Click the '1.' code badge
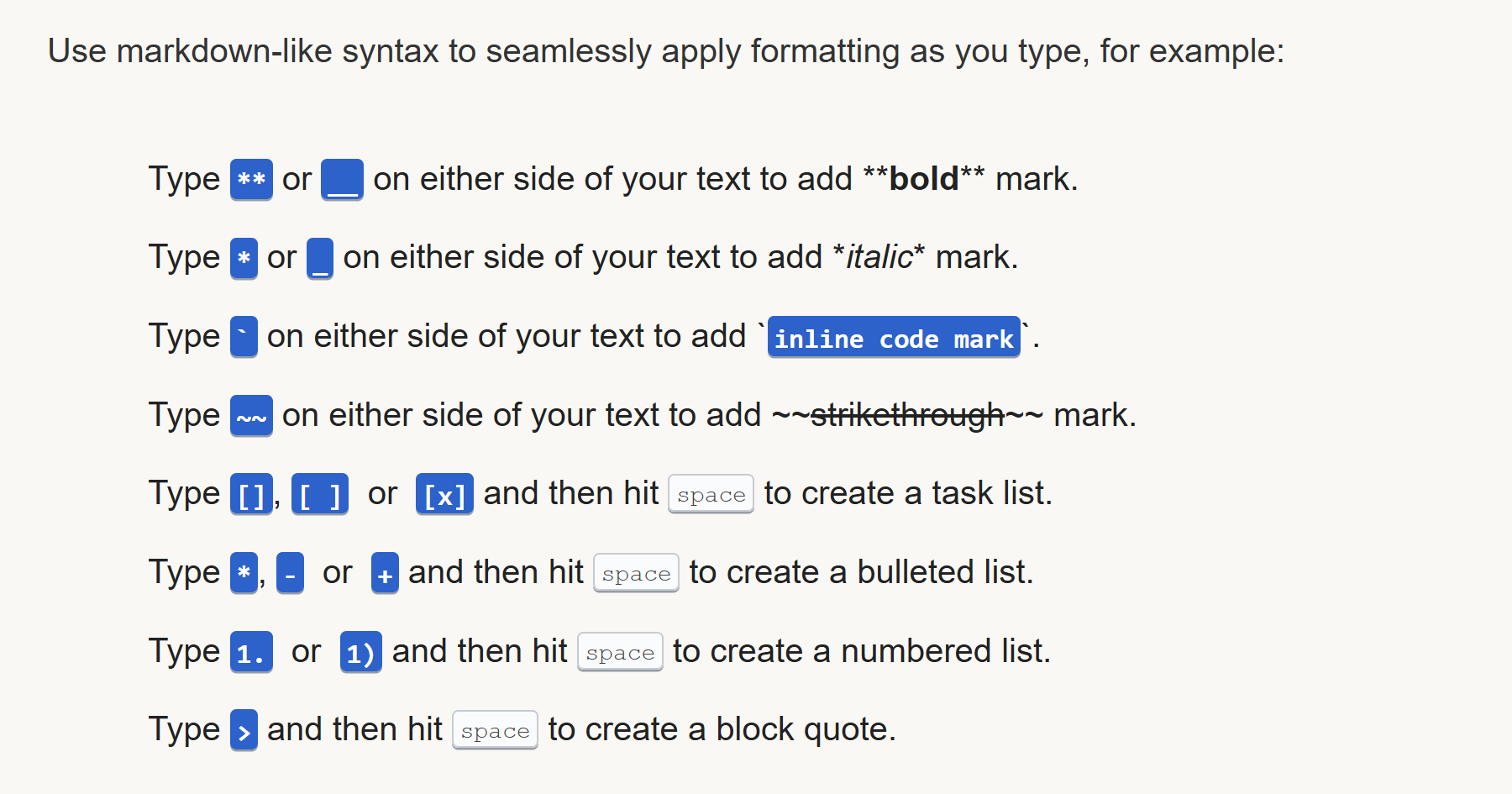 click(251, 652)
